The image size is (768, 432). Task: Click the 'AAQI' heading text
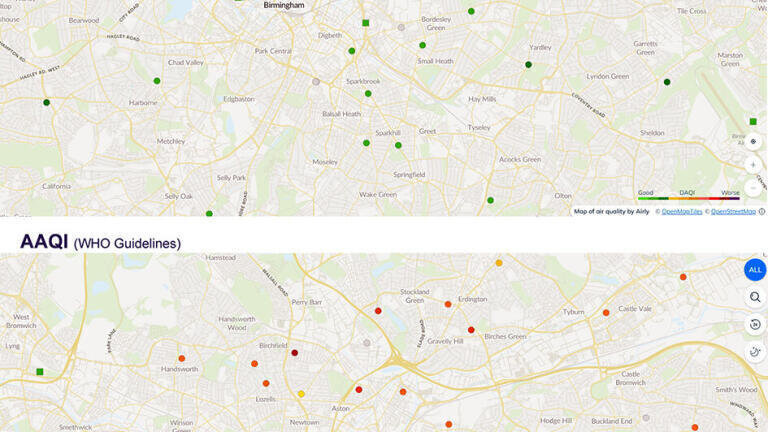pyautogui.click(x=44, y=241)
